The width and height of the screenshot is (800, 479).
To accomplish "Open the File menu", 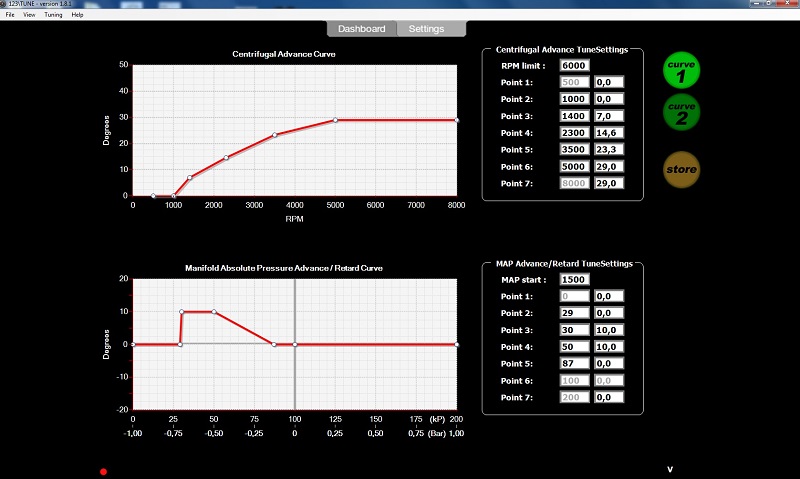I will coord(10,16).
